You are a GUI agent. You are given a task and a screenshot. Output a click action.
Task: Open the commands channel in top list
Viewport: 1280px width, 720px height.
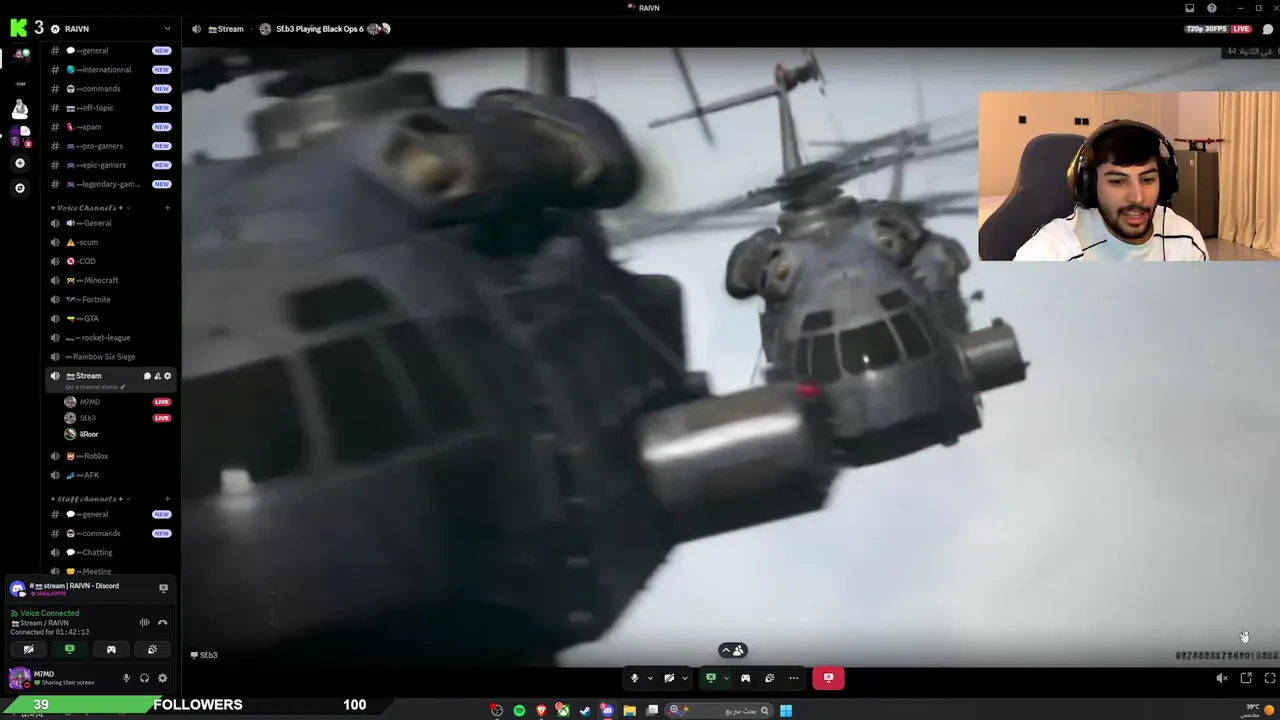tap(110, 89)
